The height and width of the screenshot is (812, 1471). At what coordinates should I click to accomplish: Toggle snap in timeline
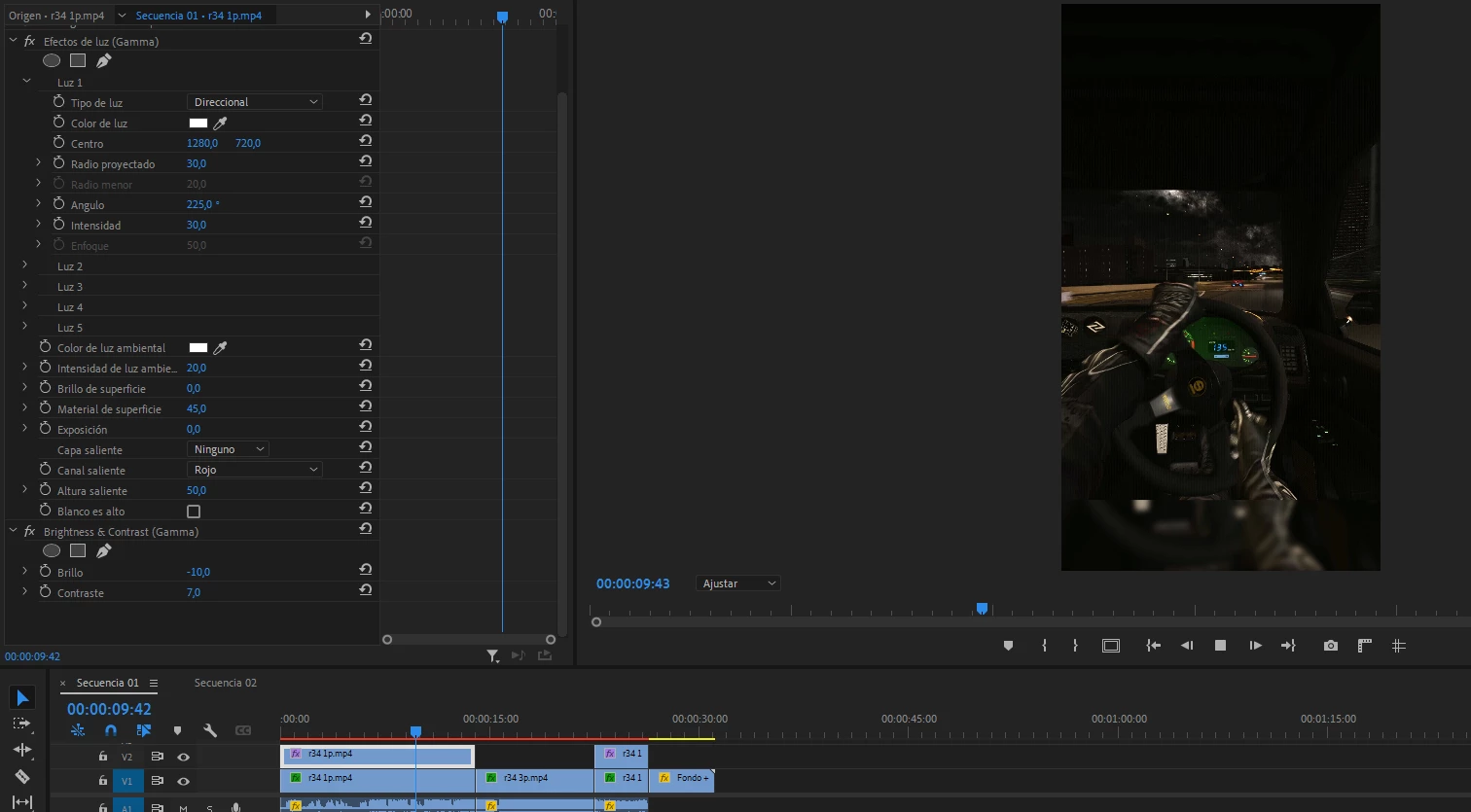pos(111,730)
